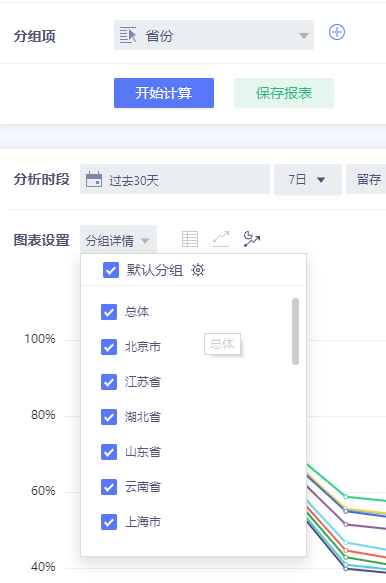
Task: Uncheck the 山东省 checkbox
Action: [109, 452]
